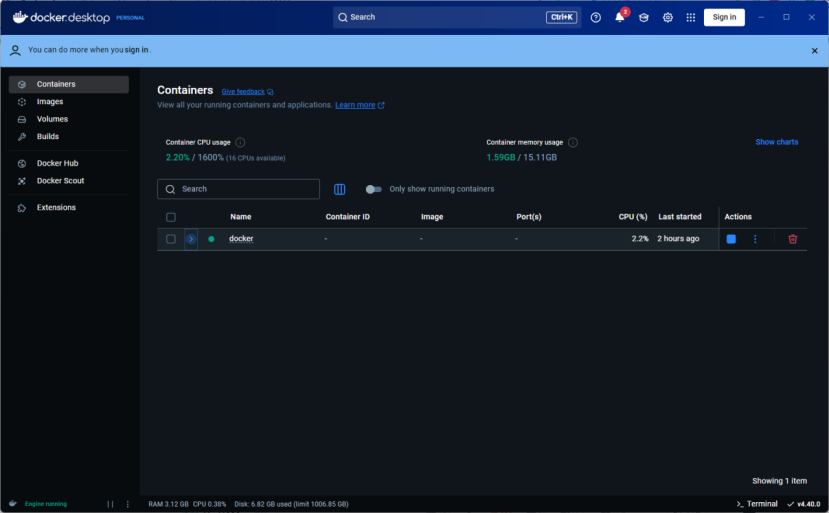Open the apps grid icon in header

tap(690, 17)
